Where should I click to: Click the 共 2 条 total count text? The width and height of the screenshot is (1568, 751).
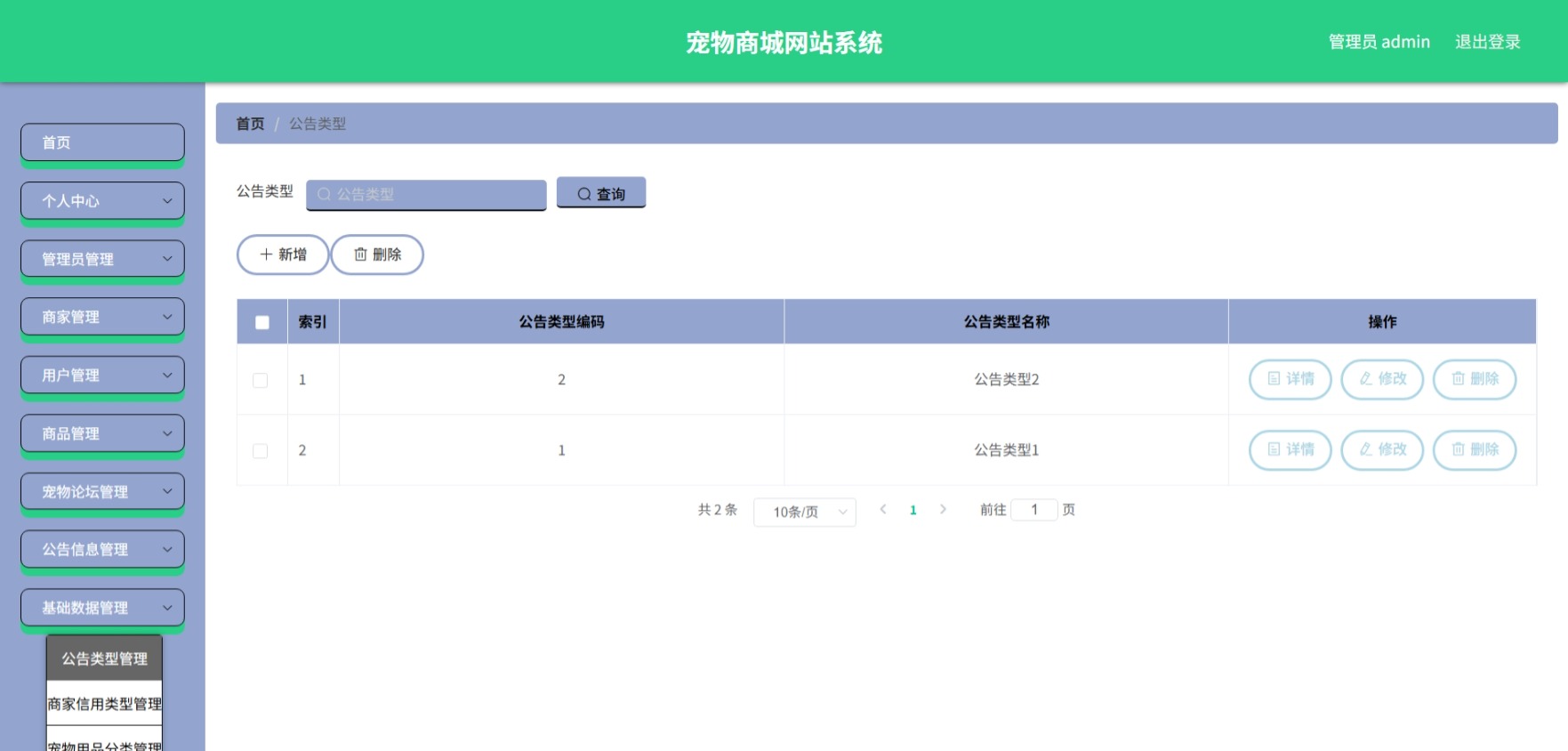718,510
